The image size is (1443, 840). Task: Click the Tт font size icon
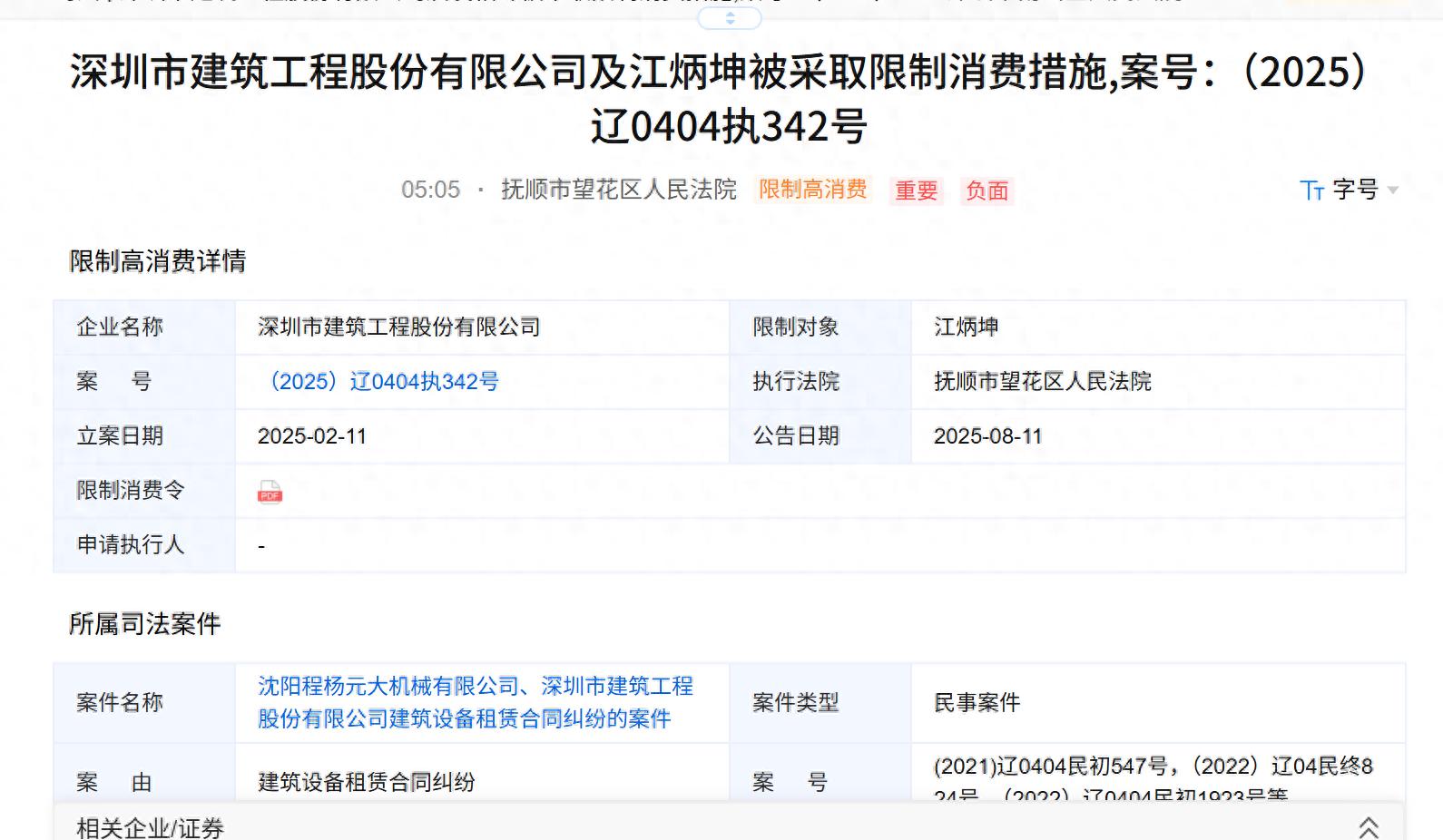pos(1311,190)
